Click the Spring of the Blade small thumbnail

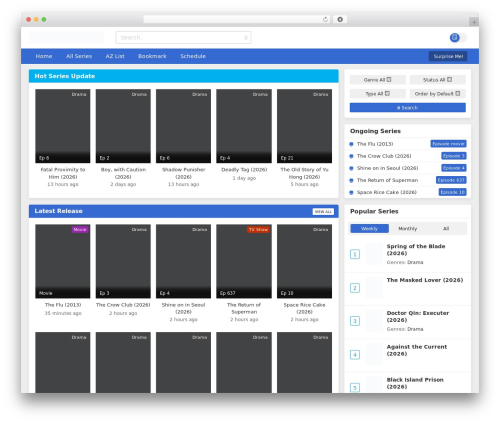374,254
